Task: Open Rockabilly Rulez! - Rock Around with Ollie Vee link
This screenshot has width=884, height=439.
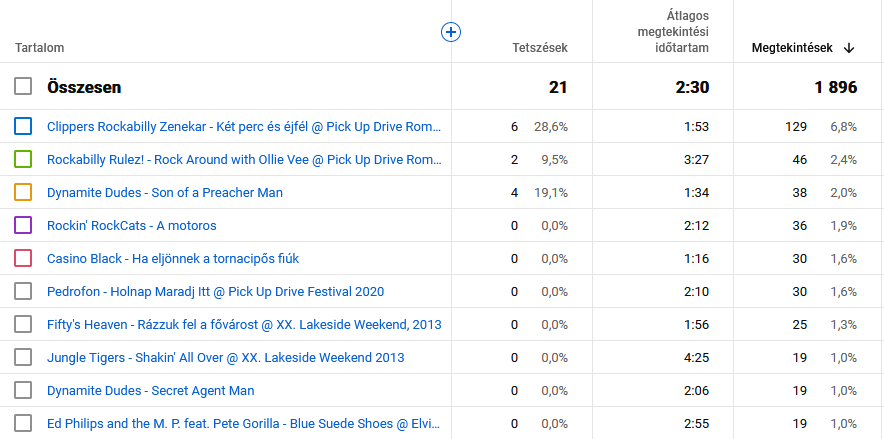Action: point(244,159)
